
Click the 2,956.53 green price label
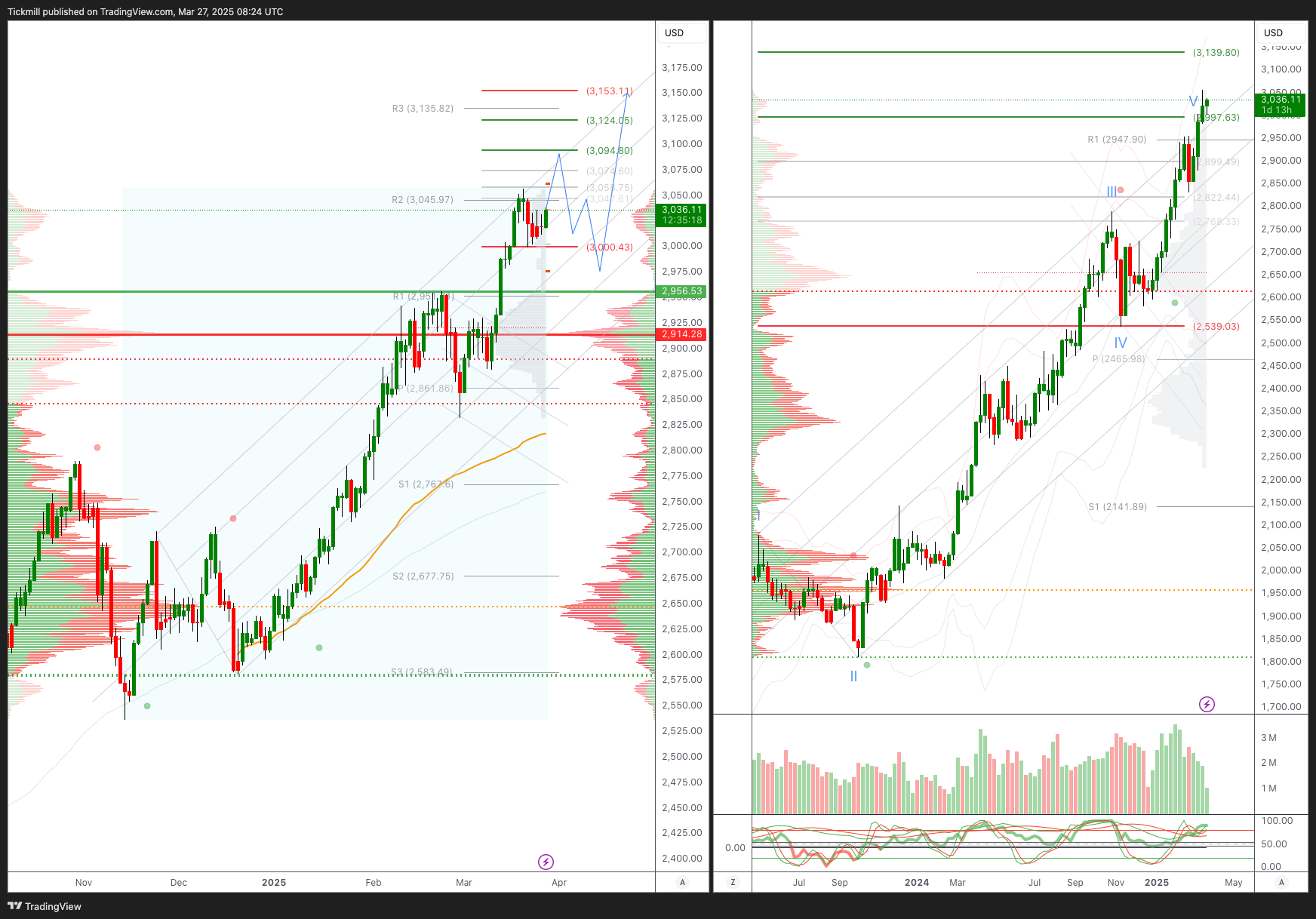(x=682, y=291)
